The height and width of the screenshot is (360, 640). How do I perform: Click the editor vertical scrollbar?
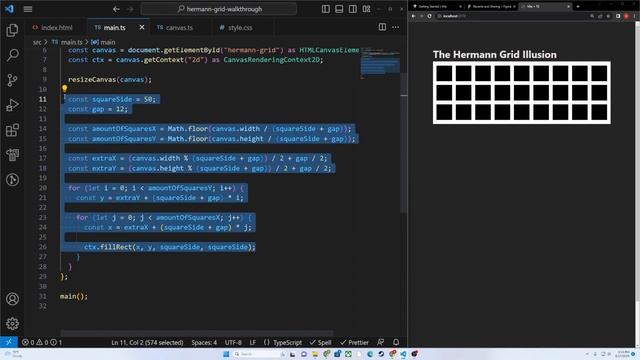point(404,143)
